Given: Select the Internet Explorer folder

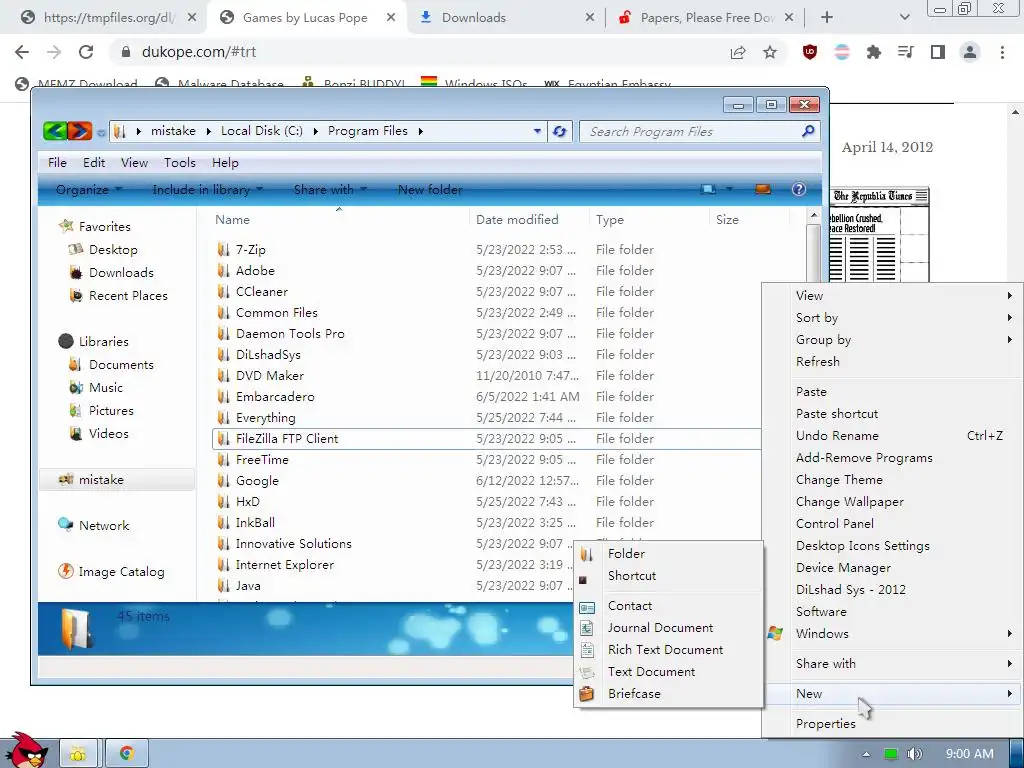Looking at the screenshot, I should (285, 565).
